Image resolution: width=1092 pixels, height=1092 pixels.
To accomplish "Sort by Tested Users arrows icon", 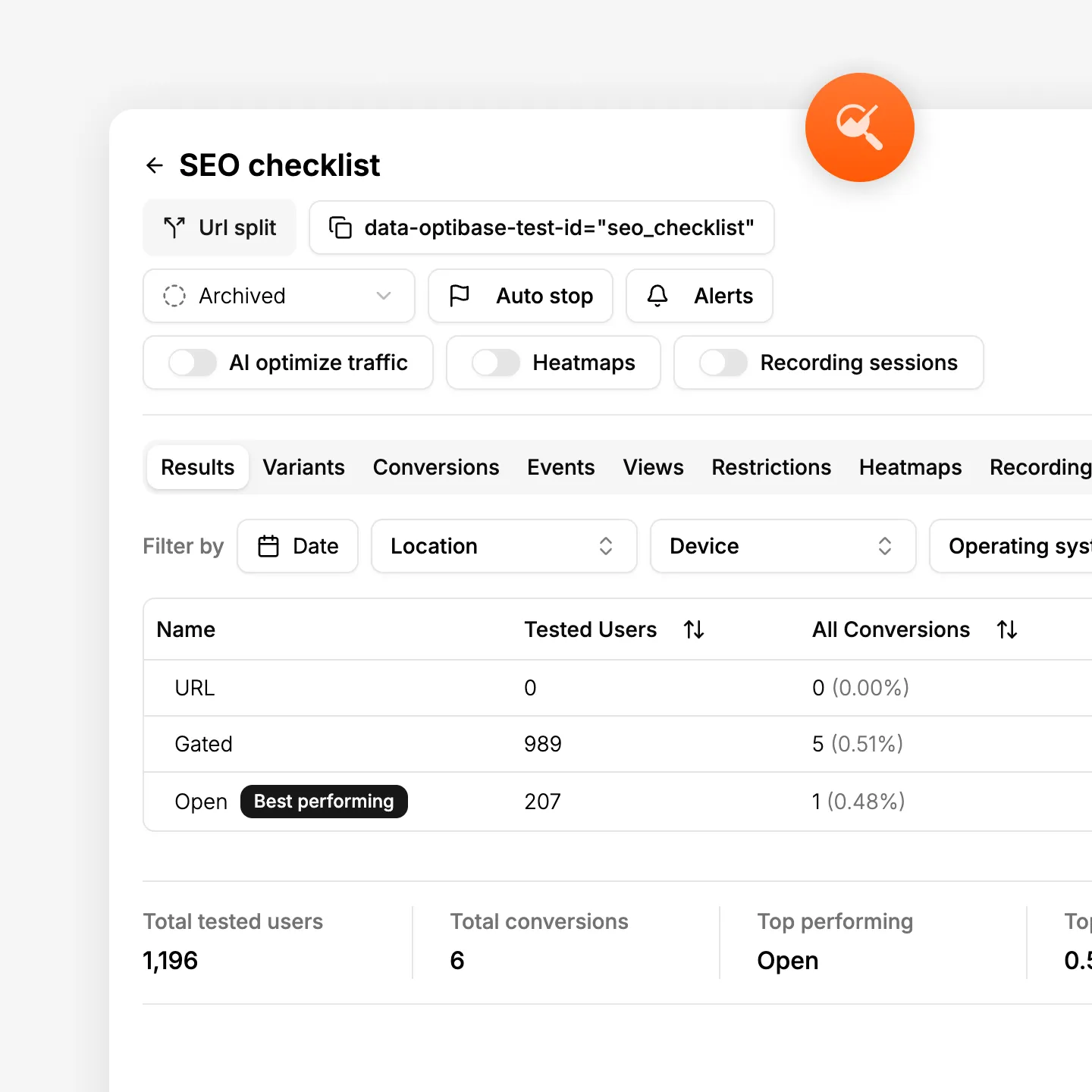I will [694, 629].
